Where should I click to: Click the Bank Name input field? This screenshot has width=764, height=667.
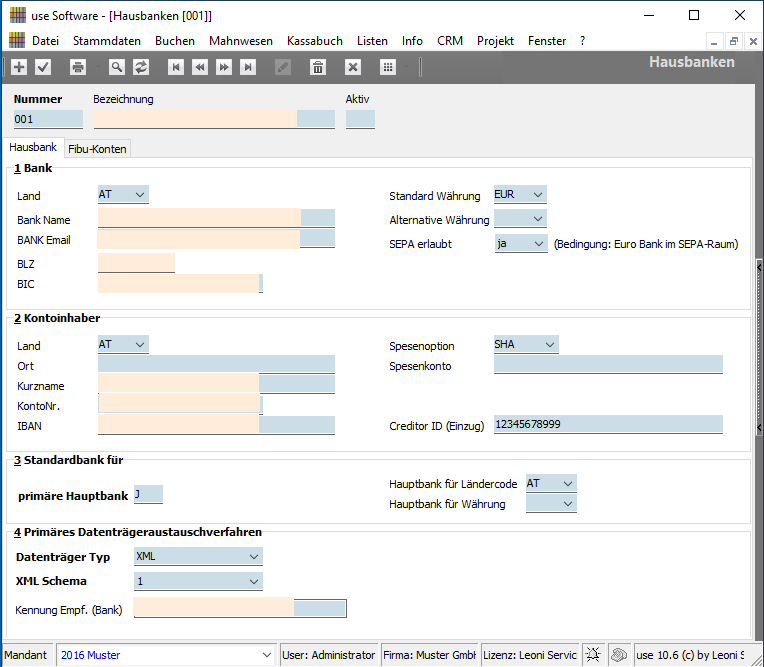(199, 219)
